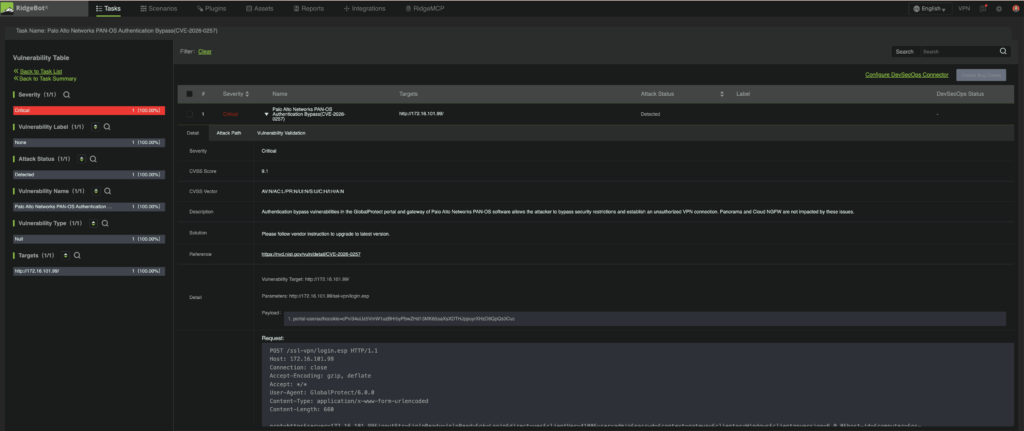
Task: Switch to the Detail tab
Action: (x=193, y=133)
